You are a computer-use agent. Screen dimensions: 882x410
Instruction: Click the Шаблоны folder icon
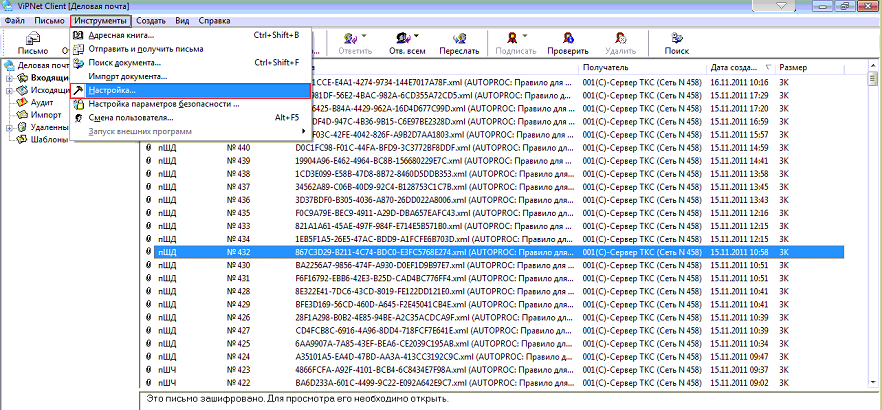click(x=22, y=140)
